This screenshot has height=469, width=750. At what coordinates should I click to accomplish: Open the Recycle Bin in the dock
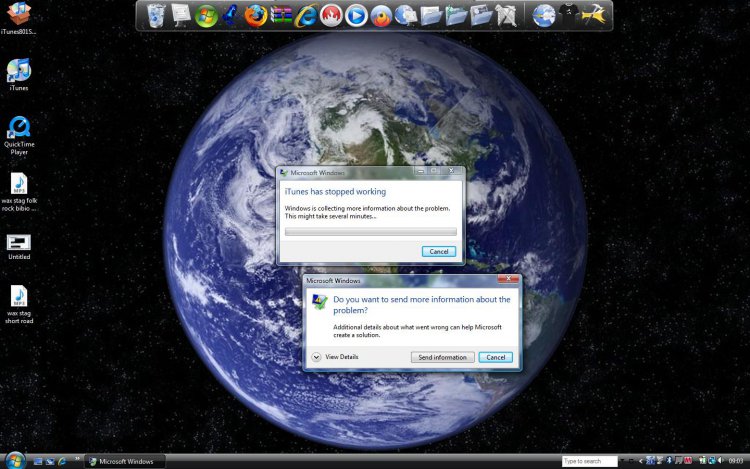[156, 15]
